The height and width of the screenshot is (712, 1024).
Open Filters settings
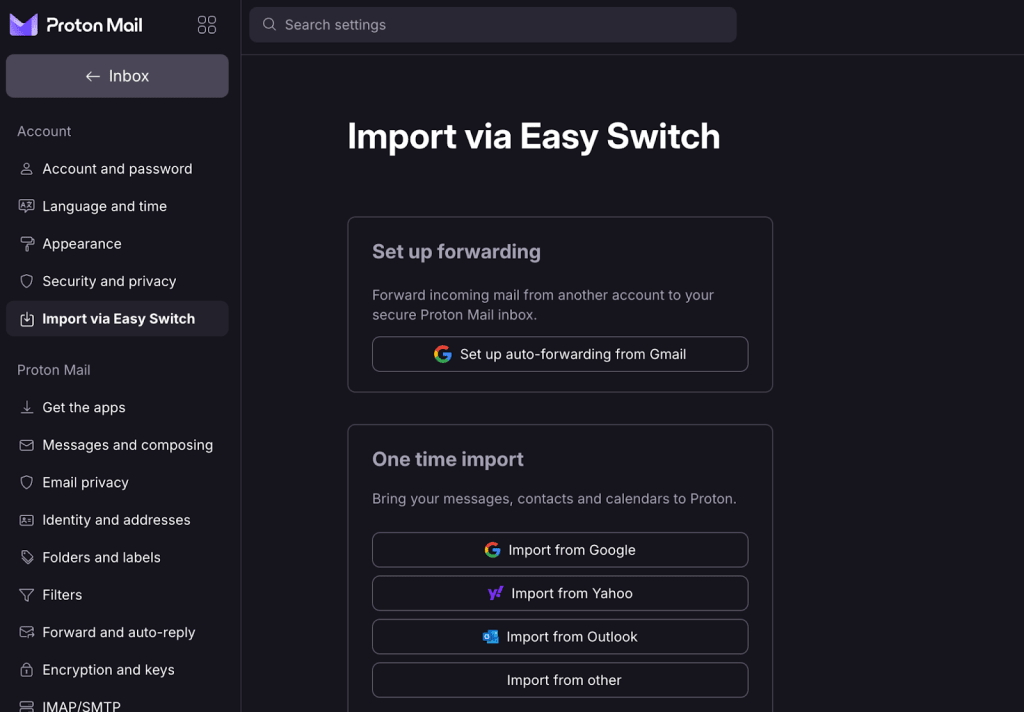118,595
